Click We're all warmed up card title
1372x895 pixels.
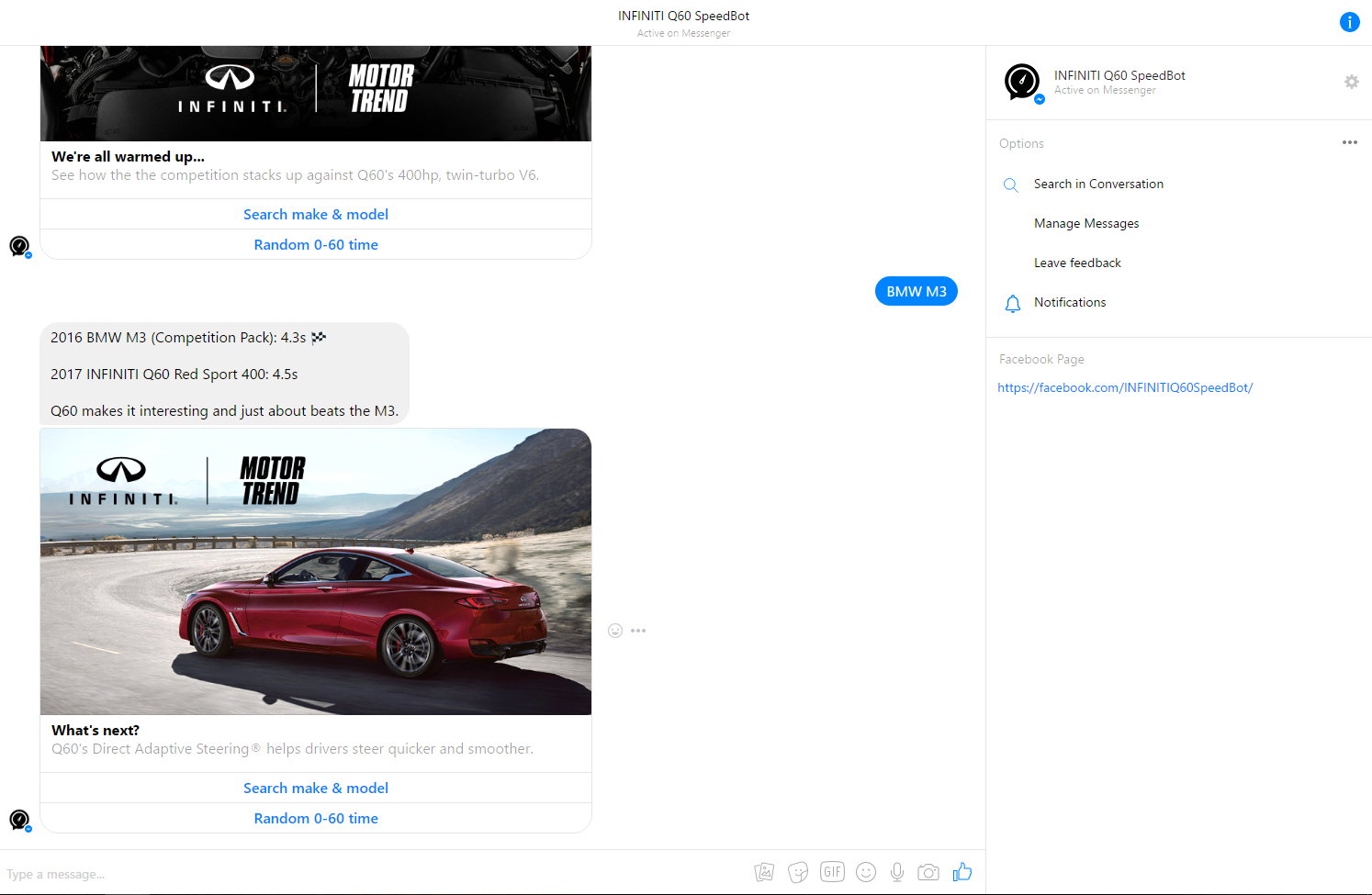click(128, 156)
